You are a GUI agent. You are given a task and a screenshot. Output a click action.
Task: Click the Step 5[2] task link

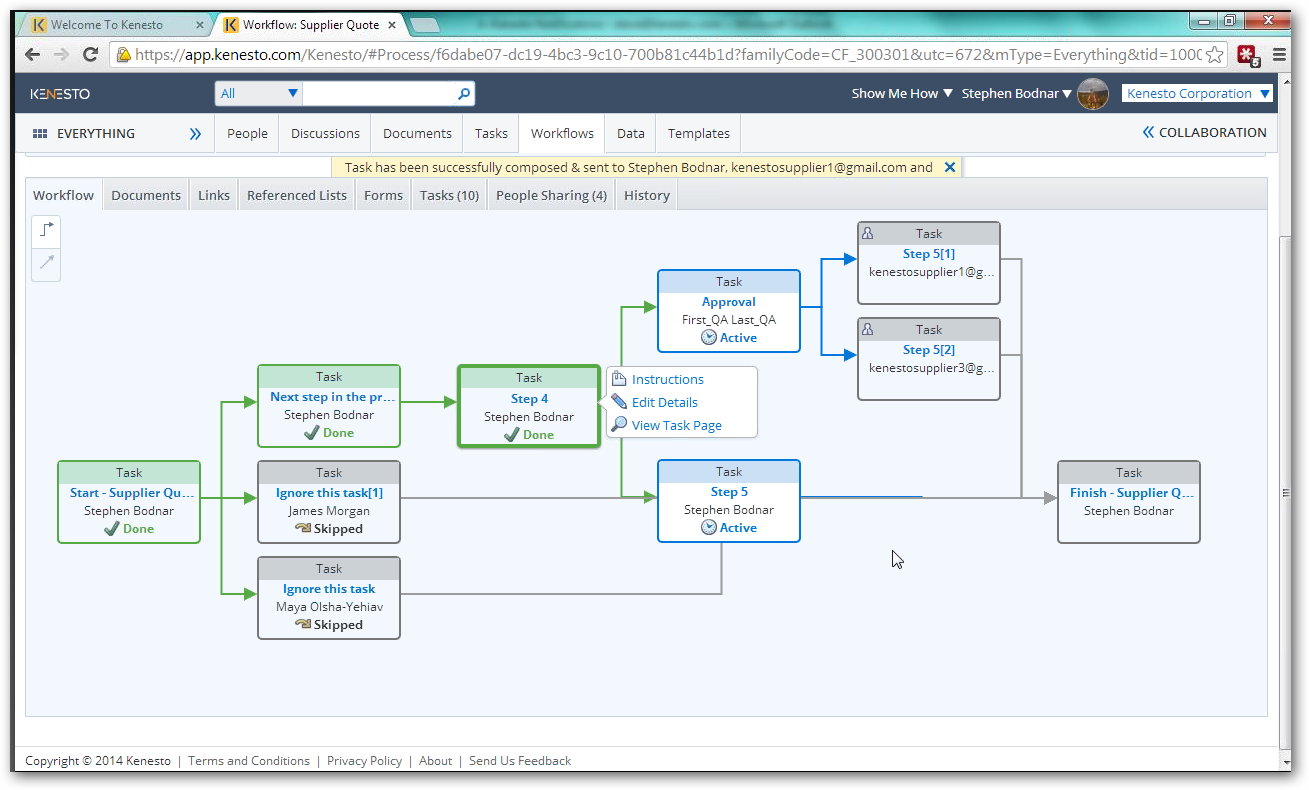[x=929, y=350]
